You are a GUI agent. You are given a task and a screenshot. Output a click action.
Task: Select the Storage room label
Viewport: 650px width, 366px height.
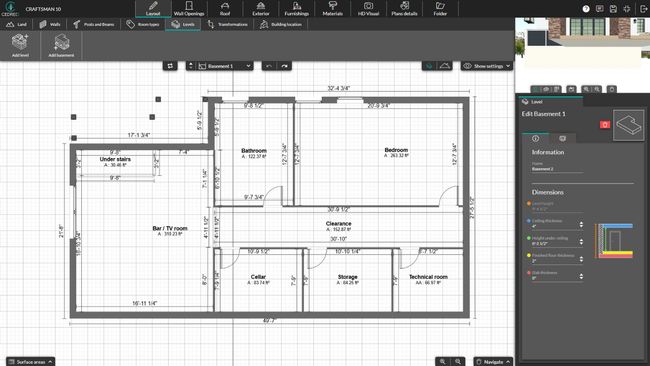pos(347,277)
